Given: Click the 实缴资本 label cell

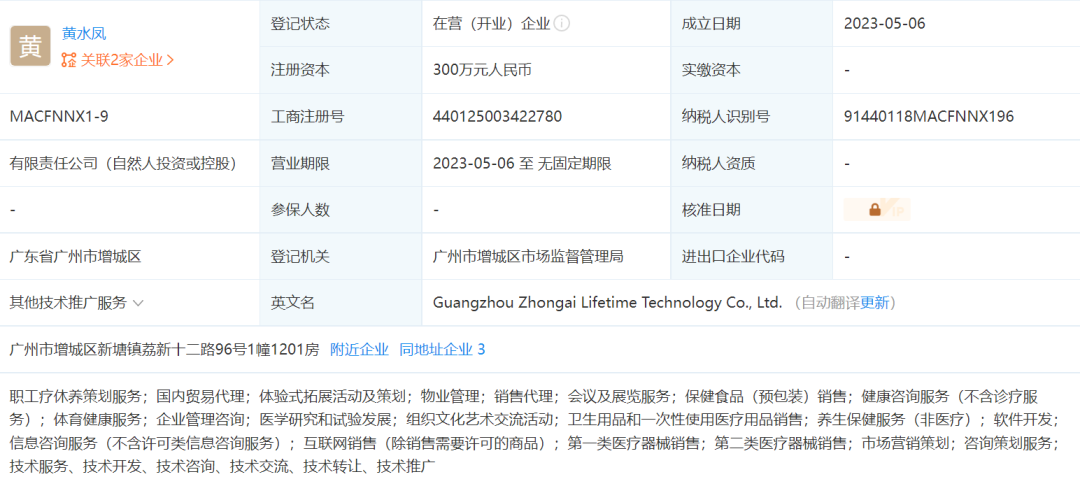Looking at the screenshot, I should (x=751, y=70).
